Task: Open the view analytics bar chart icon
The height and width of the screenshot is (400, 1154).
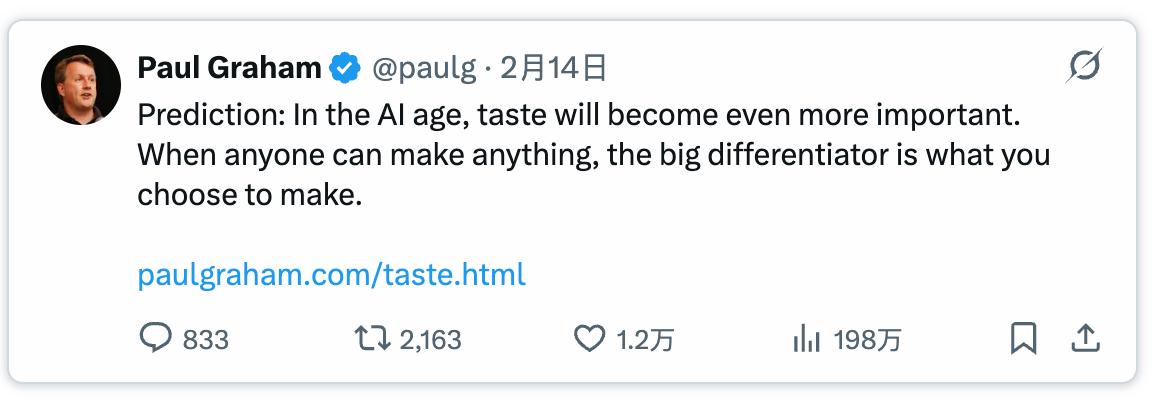Action: click(806, 340)
